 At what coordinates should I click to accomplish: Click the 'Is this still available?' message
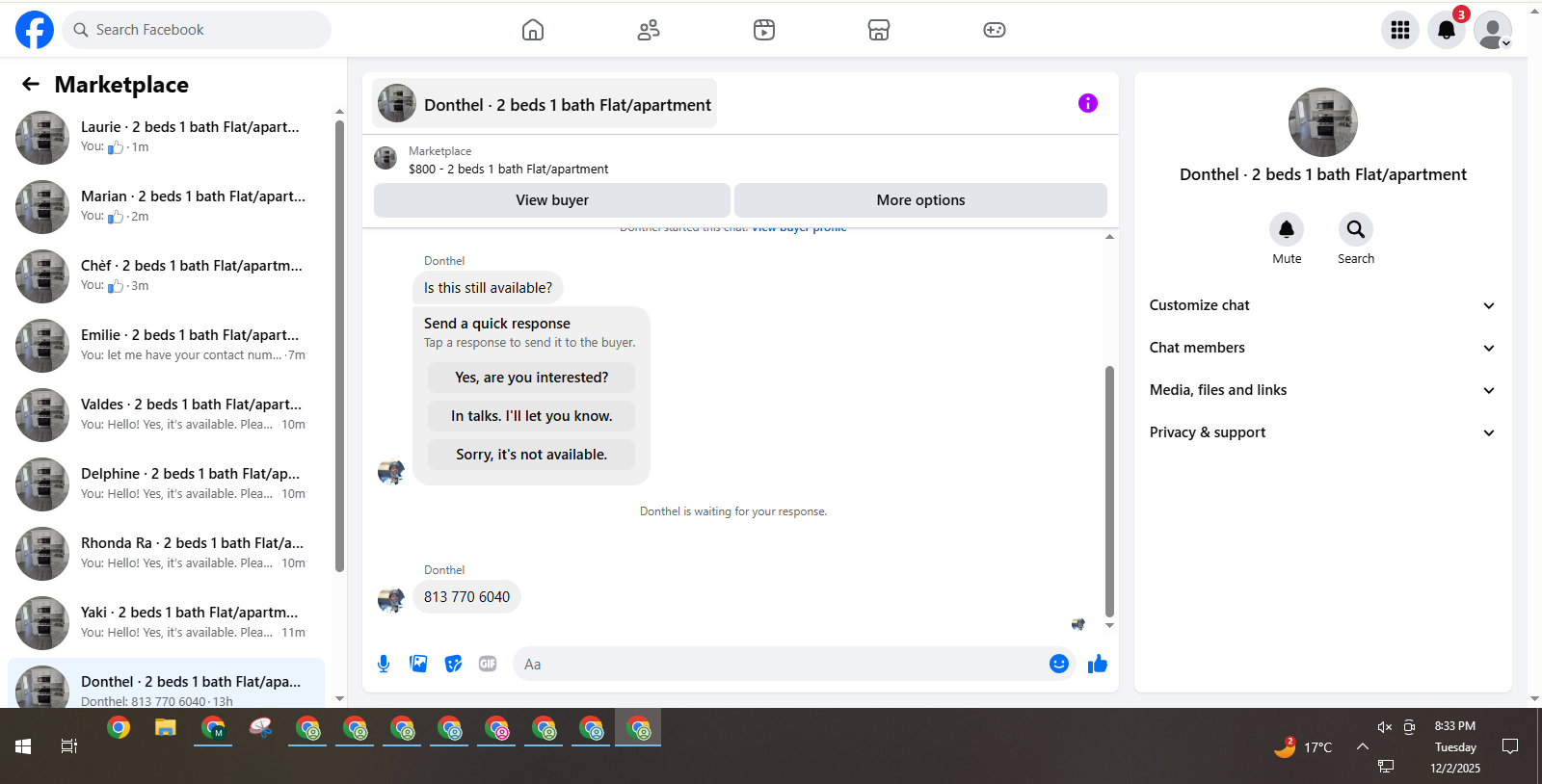coord(488,288)
